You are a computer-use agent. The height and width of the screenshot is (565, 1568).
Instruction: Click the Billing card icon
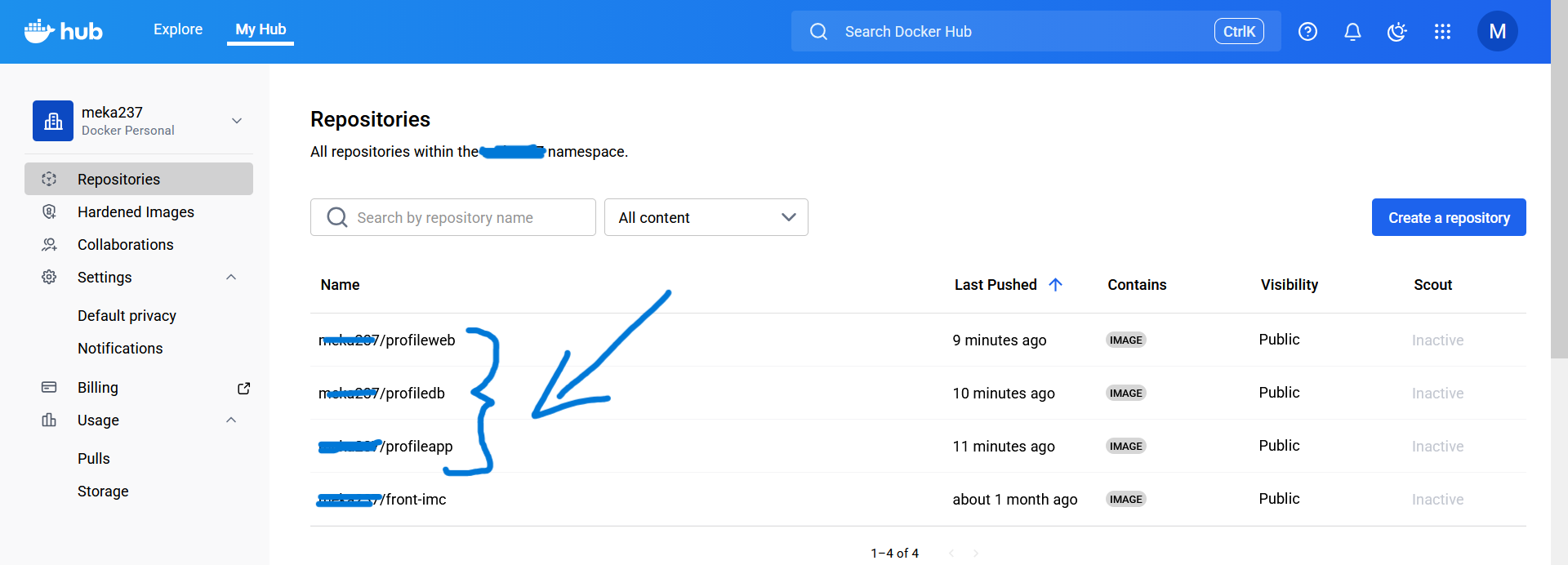click(49, 387)
